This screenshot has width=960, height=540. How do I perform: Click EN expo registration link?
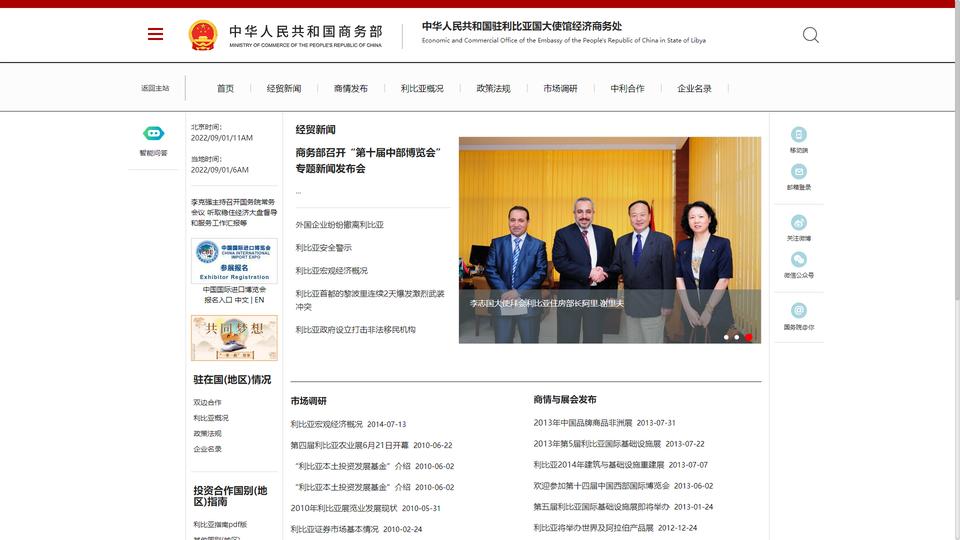click(x=260, y=300)
